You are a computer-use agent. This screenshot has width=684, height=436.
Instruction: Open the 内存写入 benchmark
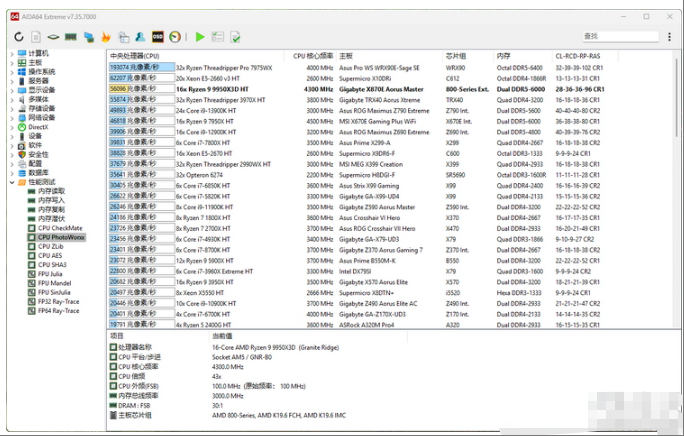[46, 200]
